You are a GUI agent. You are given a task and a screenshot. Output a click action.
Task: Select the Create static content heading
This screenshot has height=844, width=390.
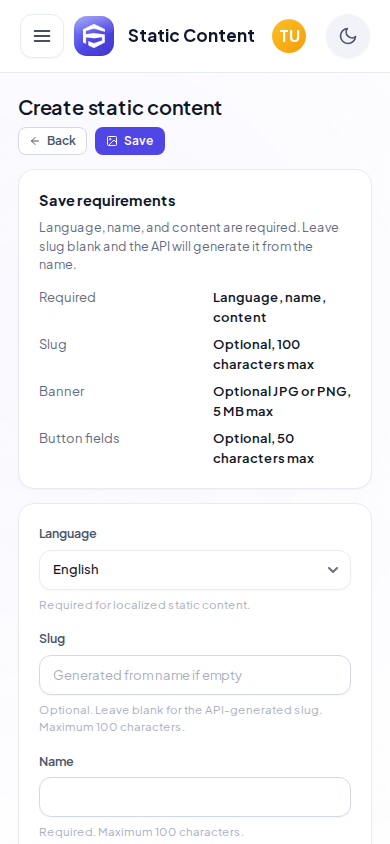pos(120,108)
